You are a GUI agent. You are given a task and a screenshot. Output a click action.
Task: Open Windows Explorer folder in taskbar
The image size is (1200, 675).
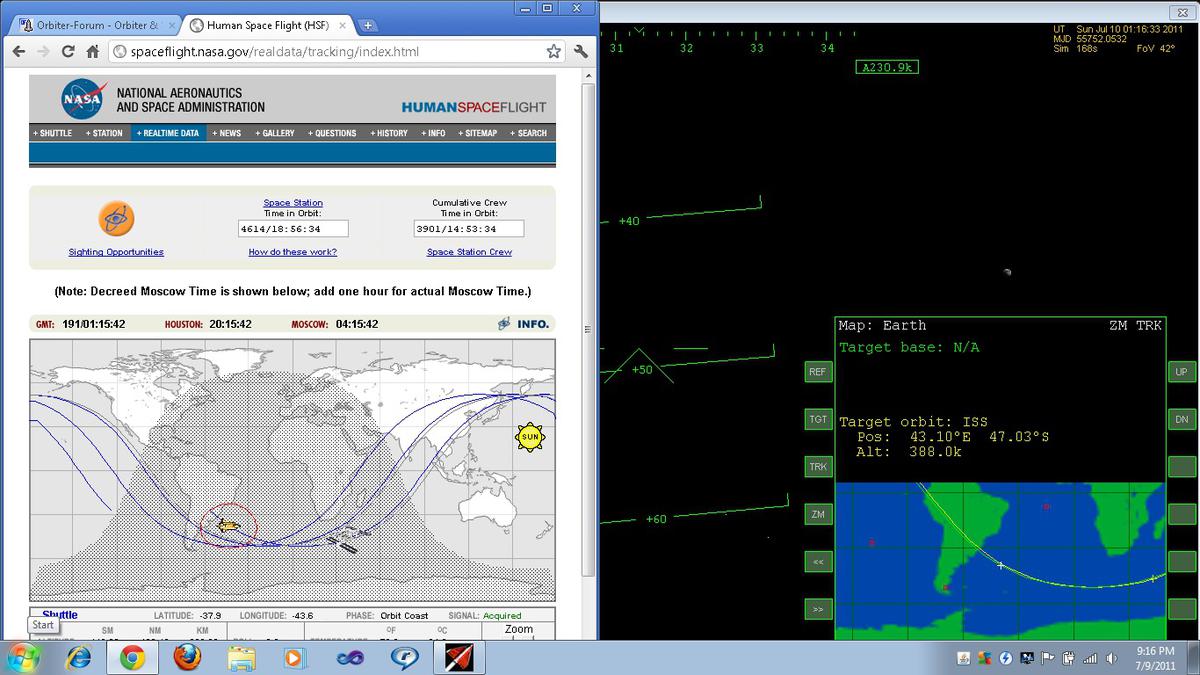click(x=240, y=657)
